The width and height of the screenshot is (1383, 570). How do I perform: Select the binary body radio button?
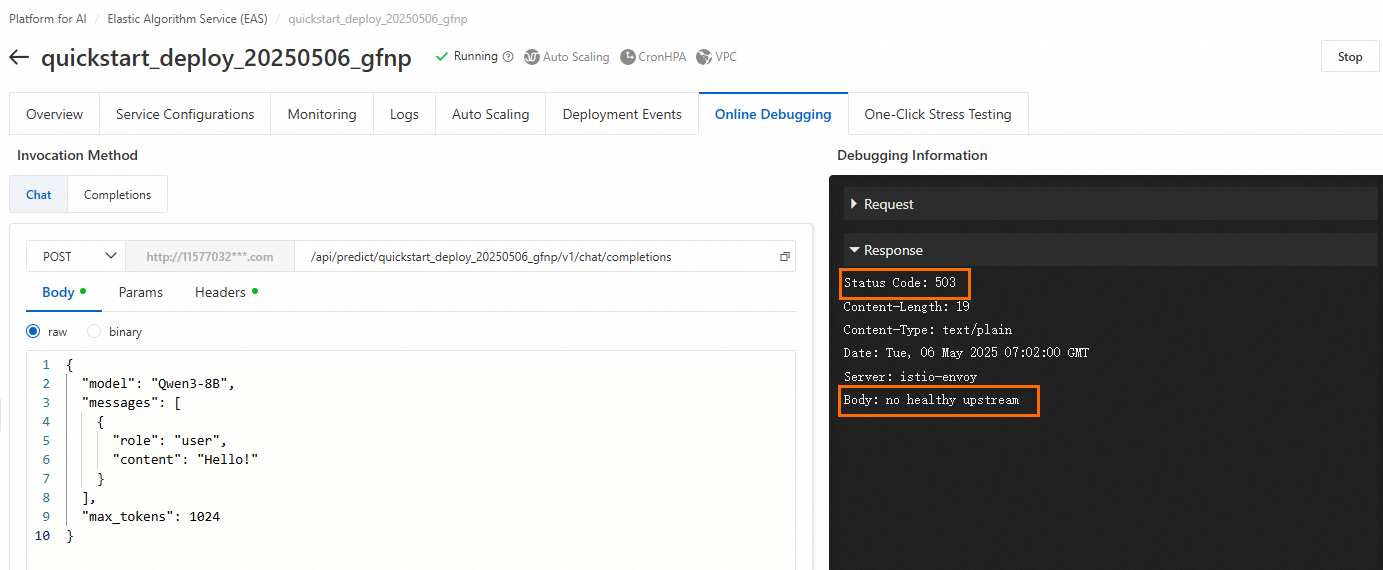pyautogui.click(x=94, y=331)
